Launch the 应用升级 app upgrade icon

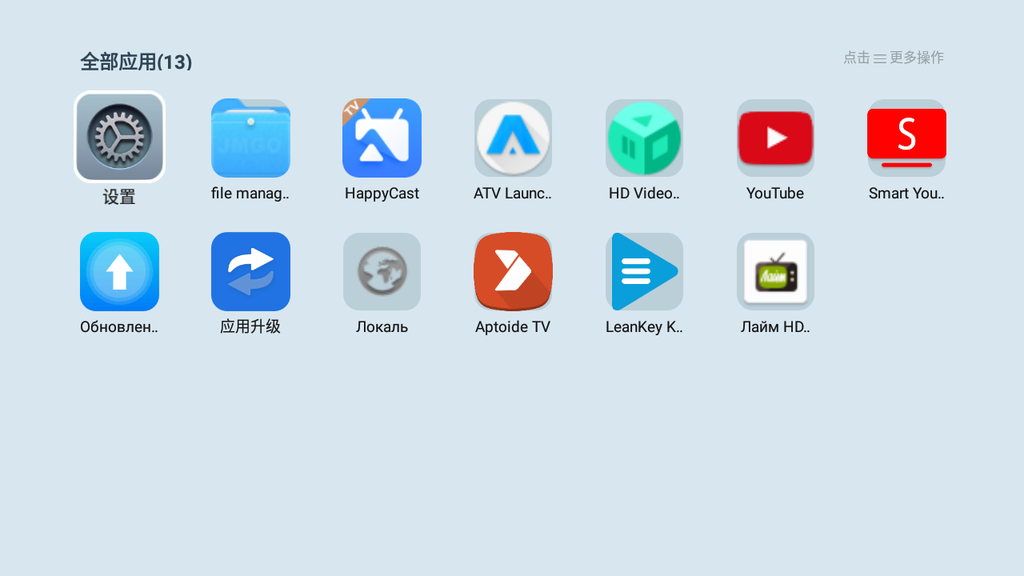pyautogui.click(x=250, y=272)
